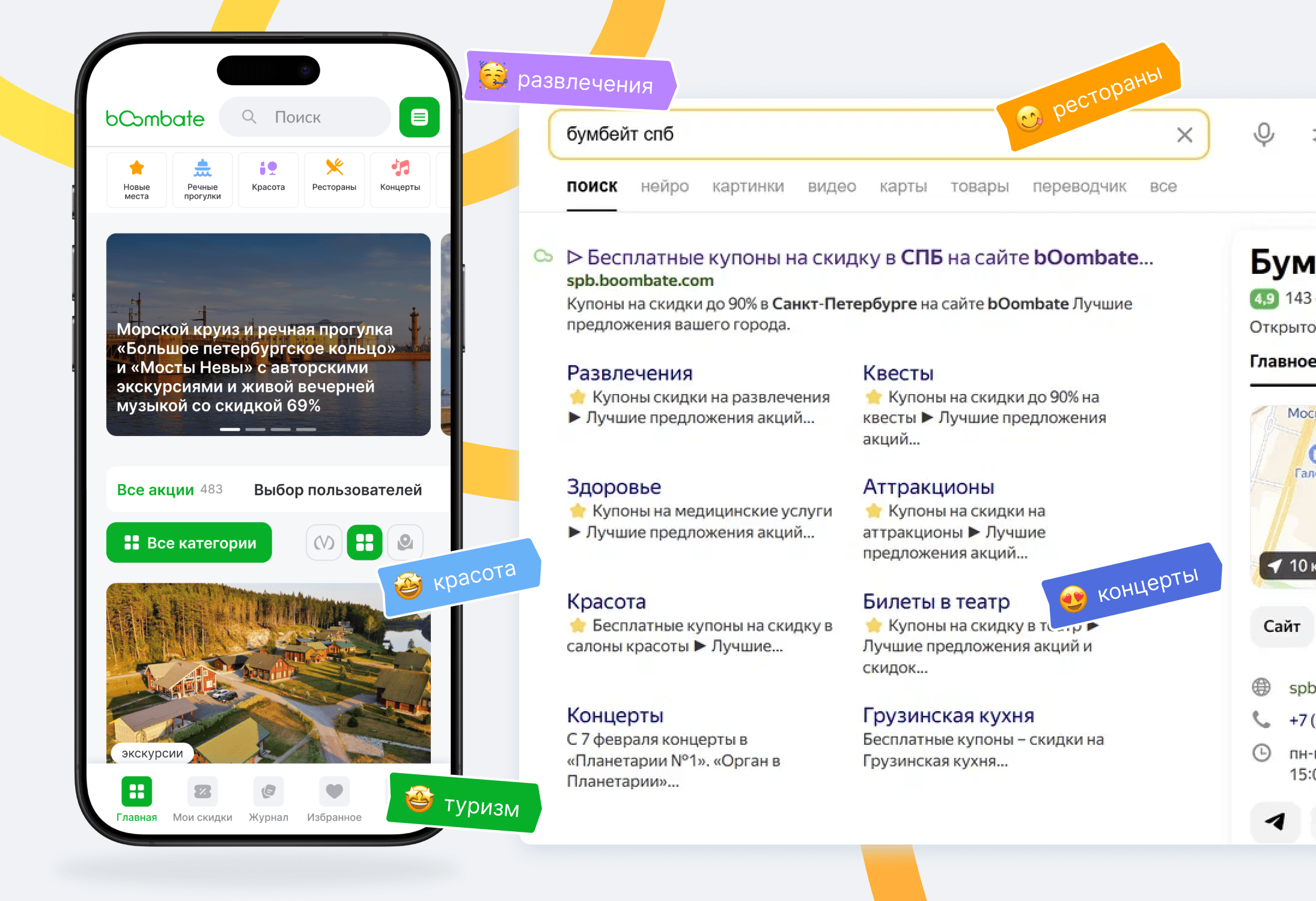Open Красота category icon
Image resolution: width=1316 pixels, height=901 pixels.
point(268,180)
